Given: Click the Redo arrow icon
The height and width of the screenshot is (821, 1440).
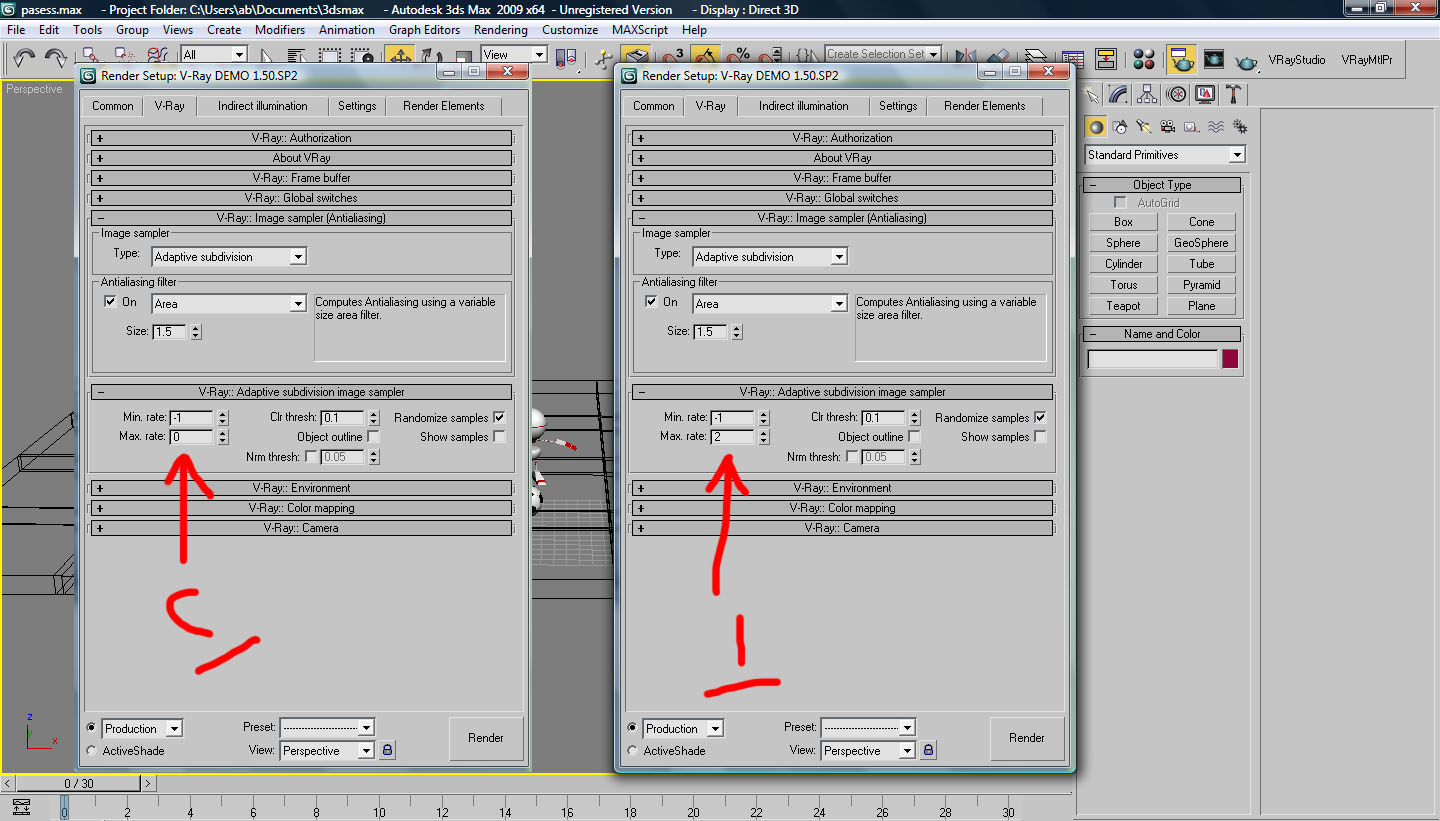Looking at the screenshot, I should coord(55,58).
